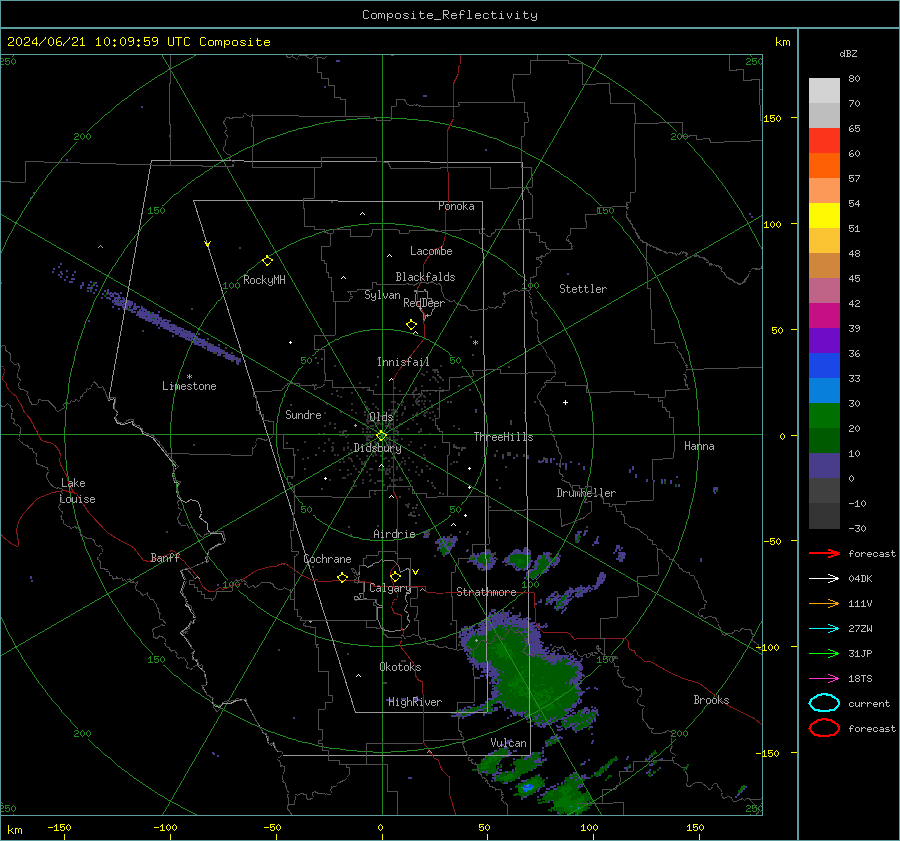
Task: Click the Brooks city label
Action: pos(711,700)
